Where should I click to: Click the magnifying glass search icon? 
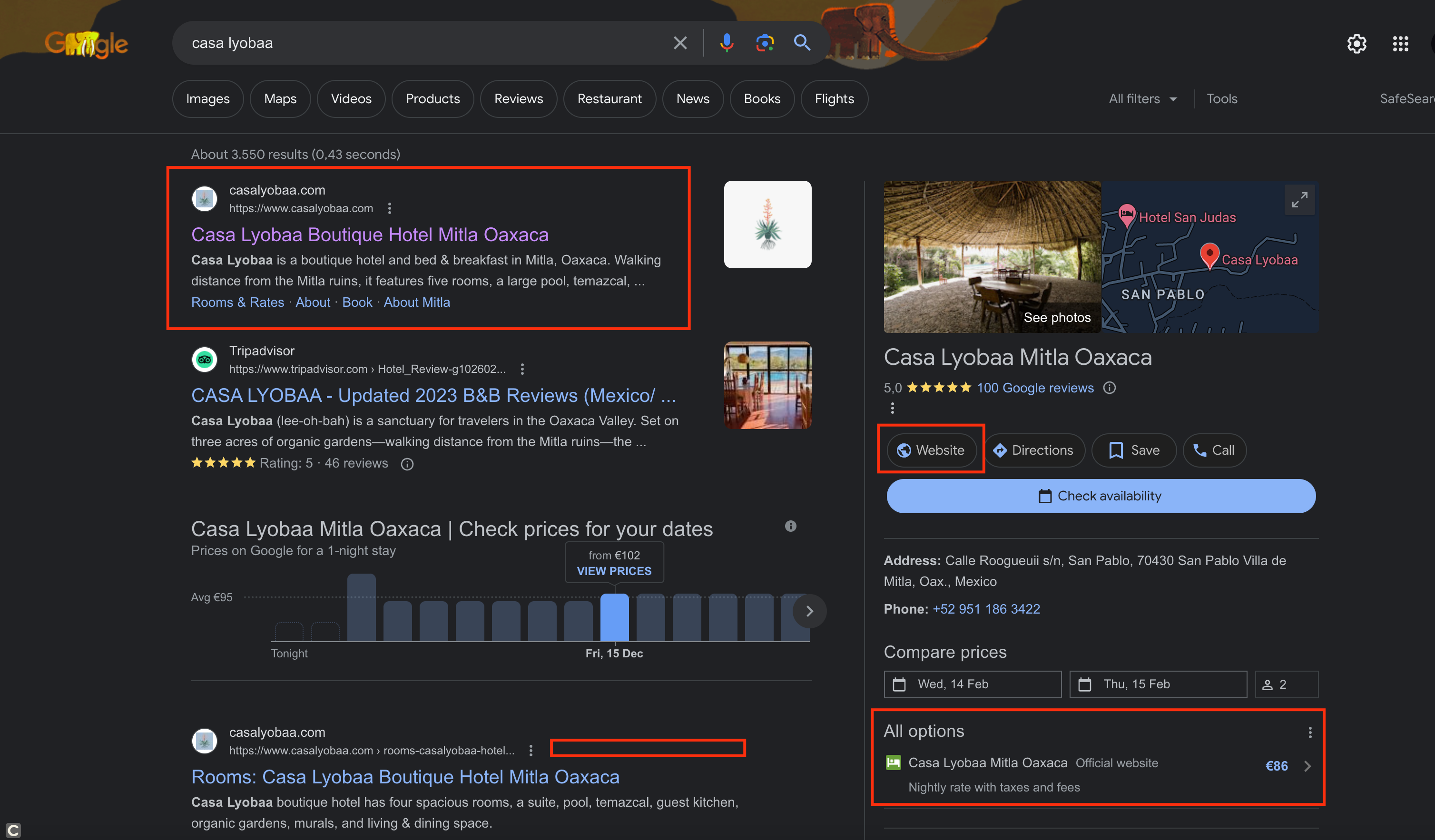[x=802, y=43]
